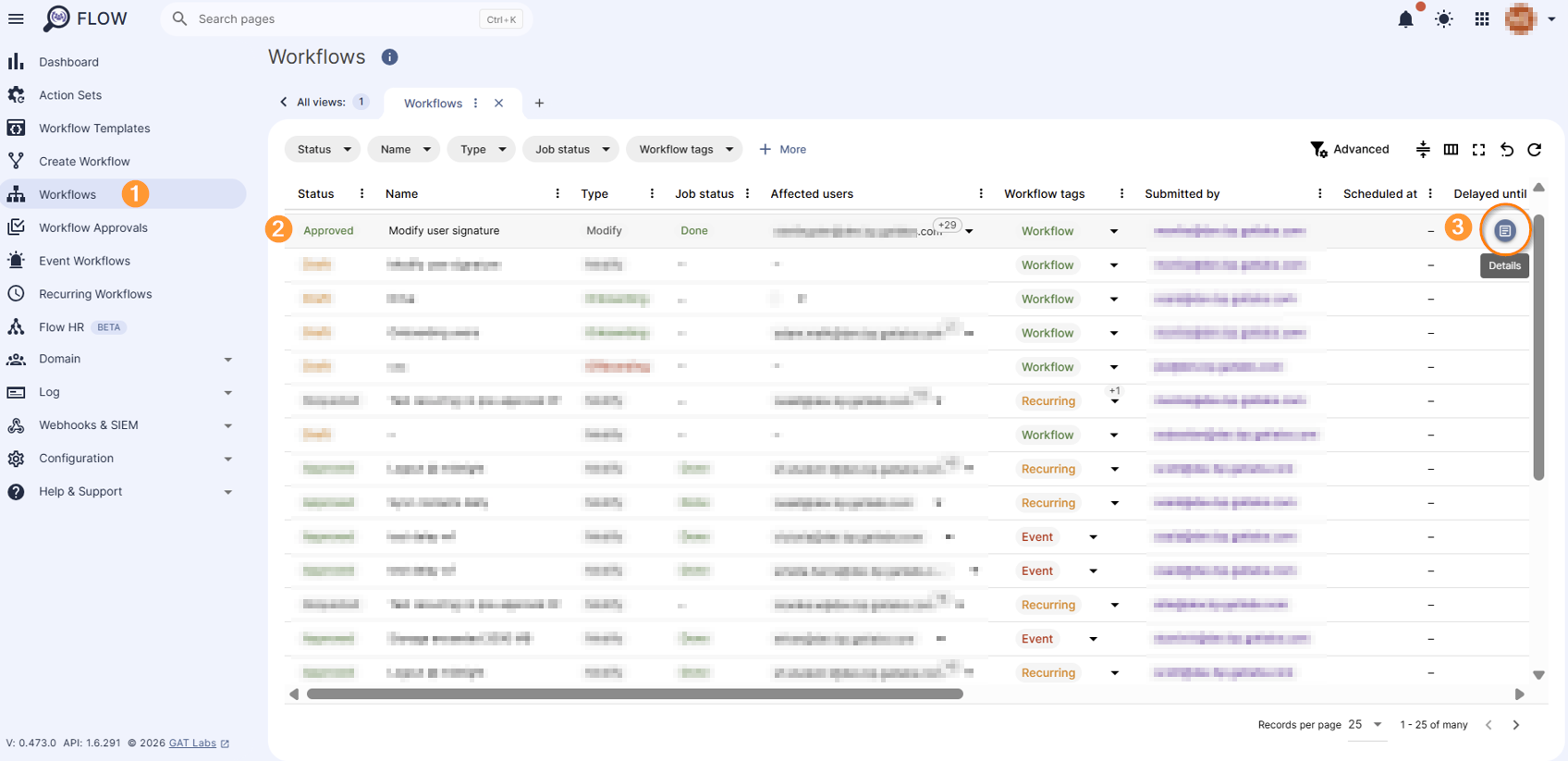Click the Done job status cell

click(x=694, y=230)
